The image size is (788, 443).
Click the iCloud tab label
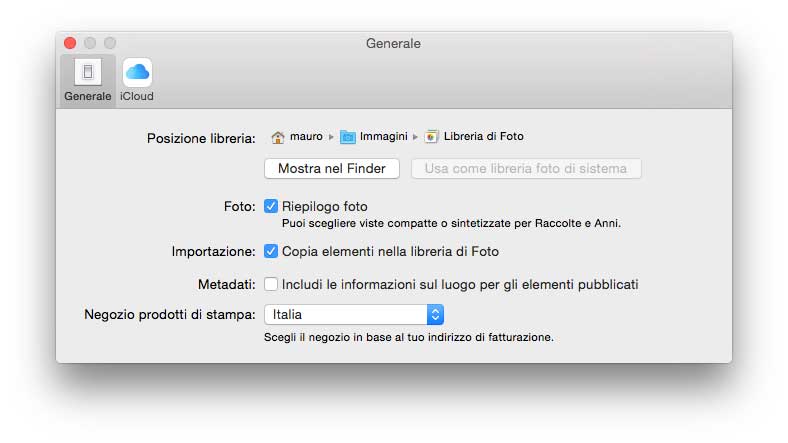coord(137,97)
